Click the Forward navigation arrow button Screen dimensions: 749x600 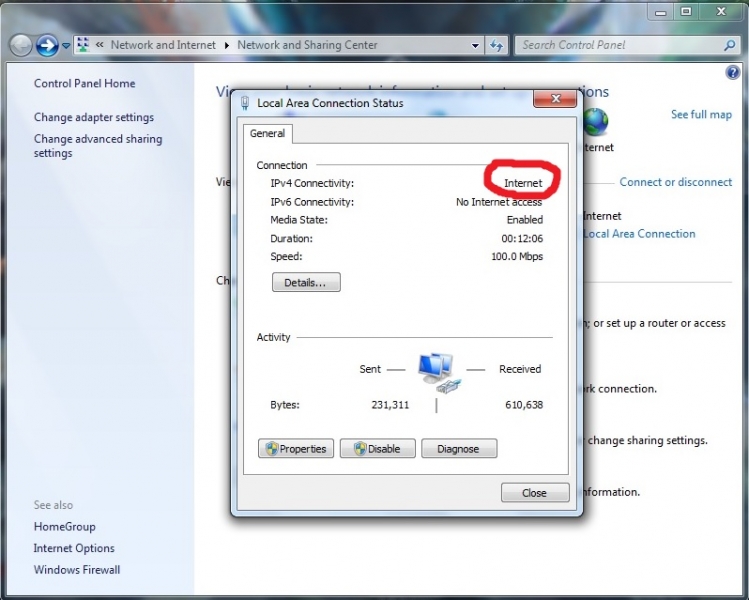(x=46, y=45)
